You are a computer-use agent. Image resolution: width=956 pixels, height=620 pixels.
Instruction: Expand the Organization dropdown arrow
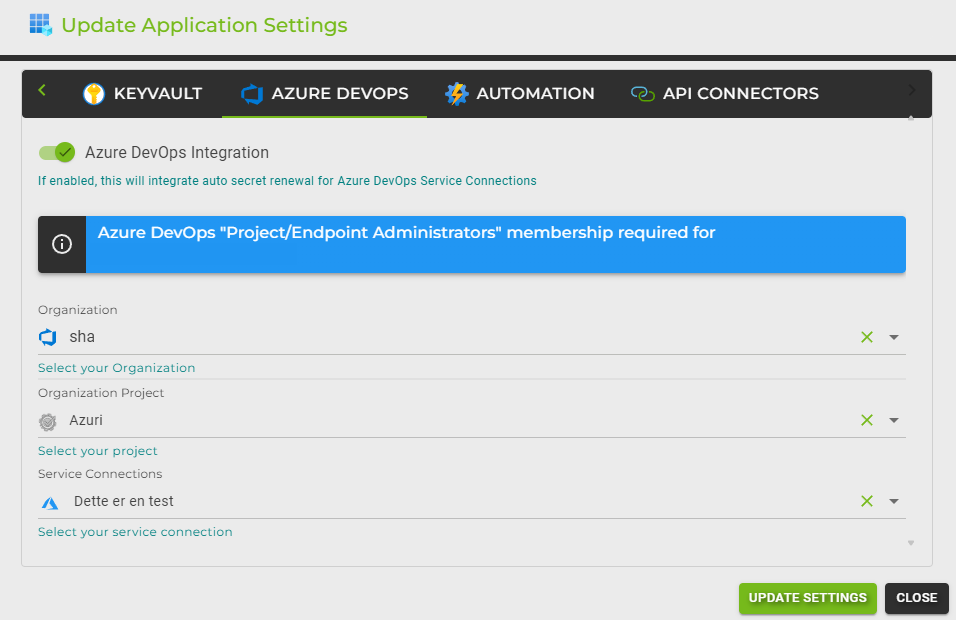(894, 337)
